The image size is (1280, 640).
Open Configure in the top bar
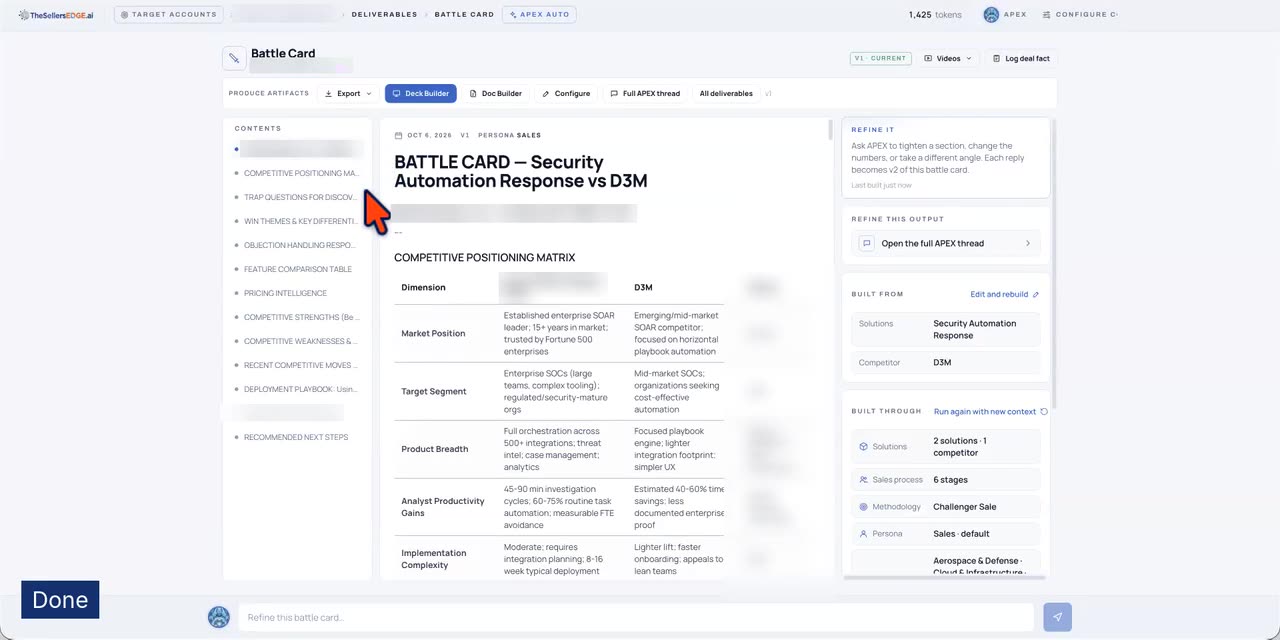click(x=1080, y=15)
